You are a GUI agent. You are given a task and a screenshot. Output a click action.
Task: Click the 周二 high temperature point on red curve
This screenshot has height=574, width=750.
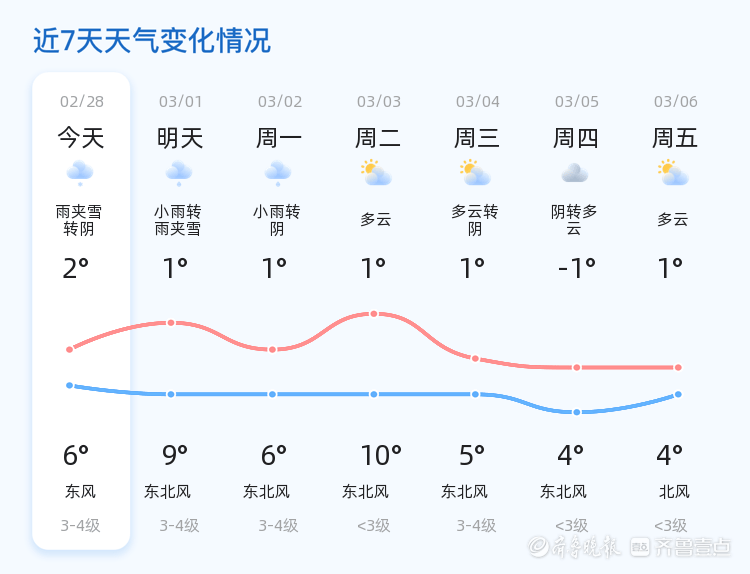tap(374, 314)
